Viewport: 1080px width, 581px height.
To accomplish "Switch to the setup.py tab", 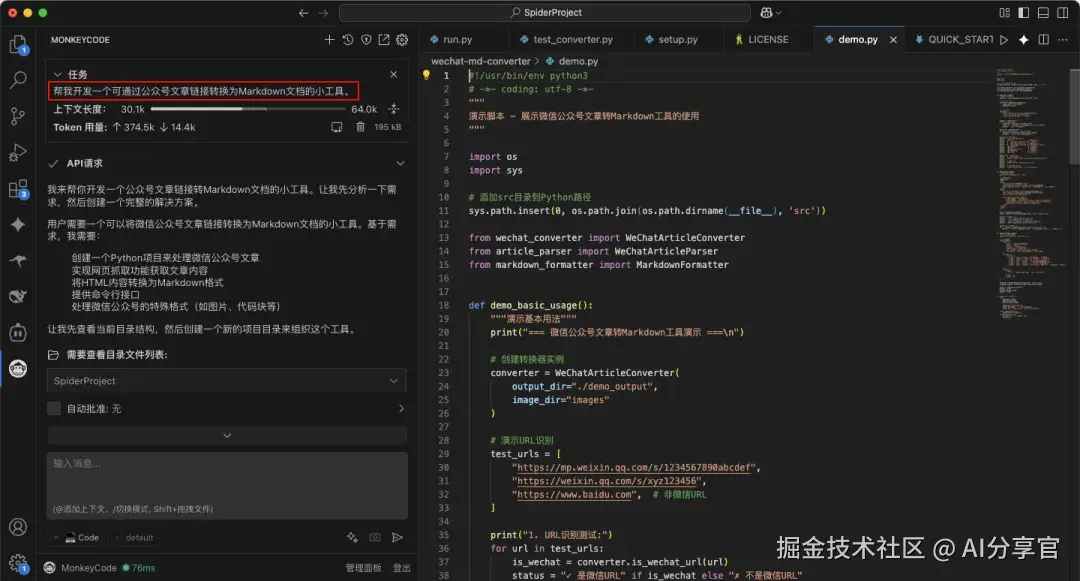I will pos(677,40).
